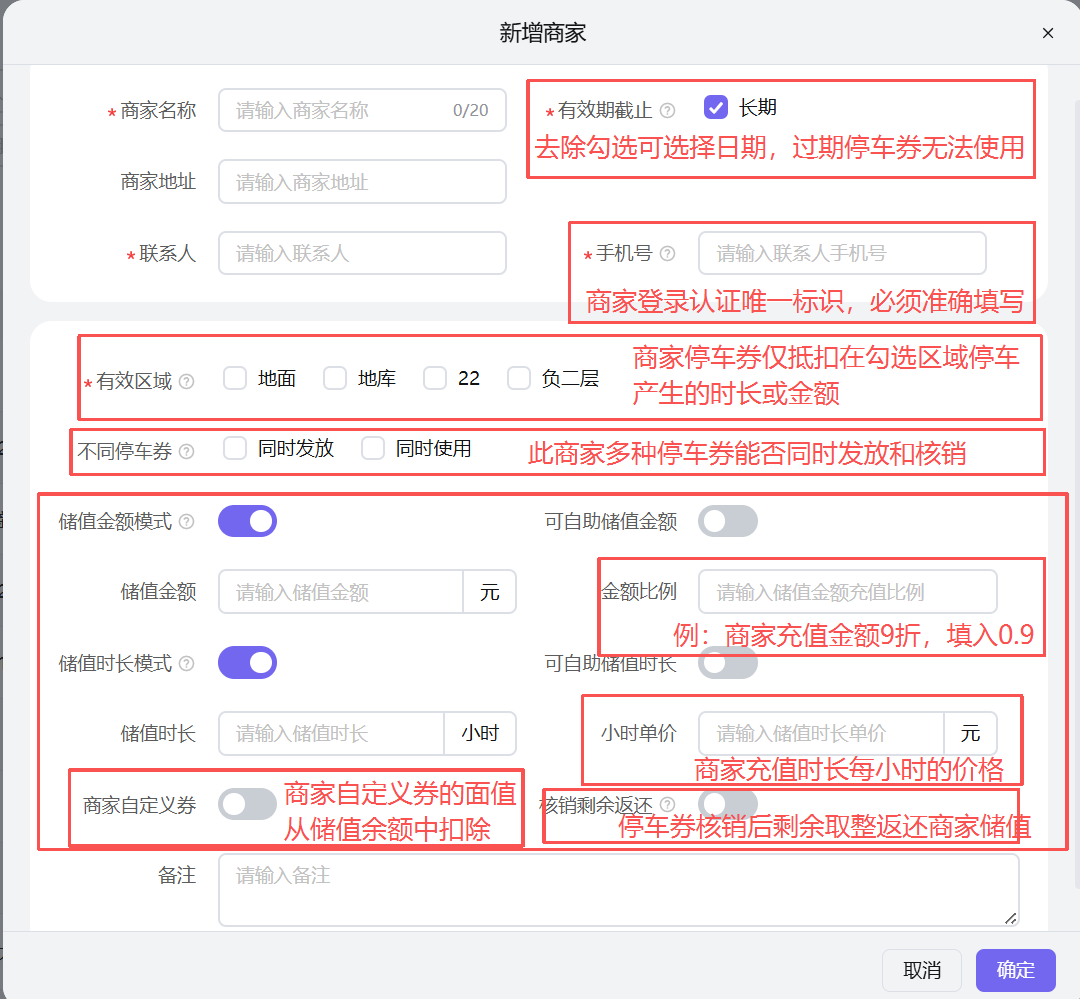Turn off the 储值金额模式 switch
The image size is (1080, 999).
point(247,520)
